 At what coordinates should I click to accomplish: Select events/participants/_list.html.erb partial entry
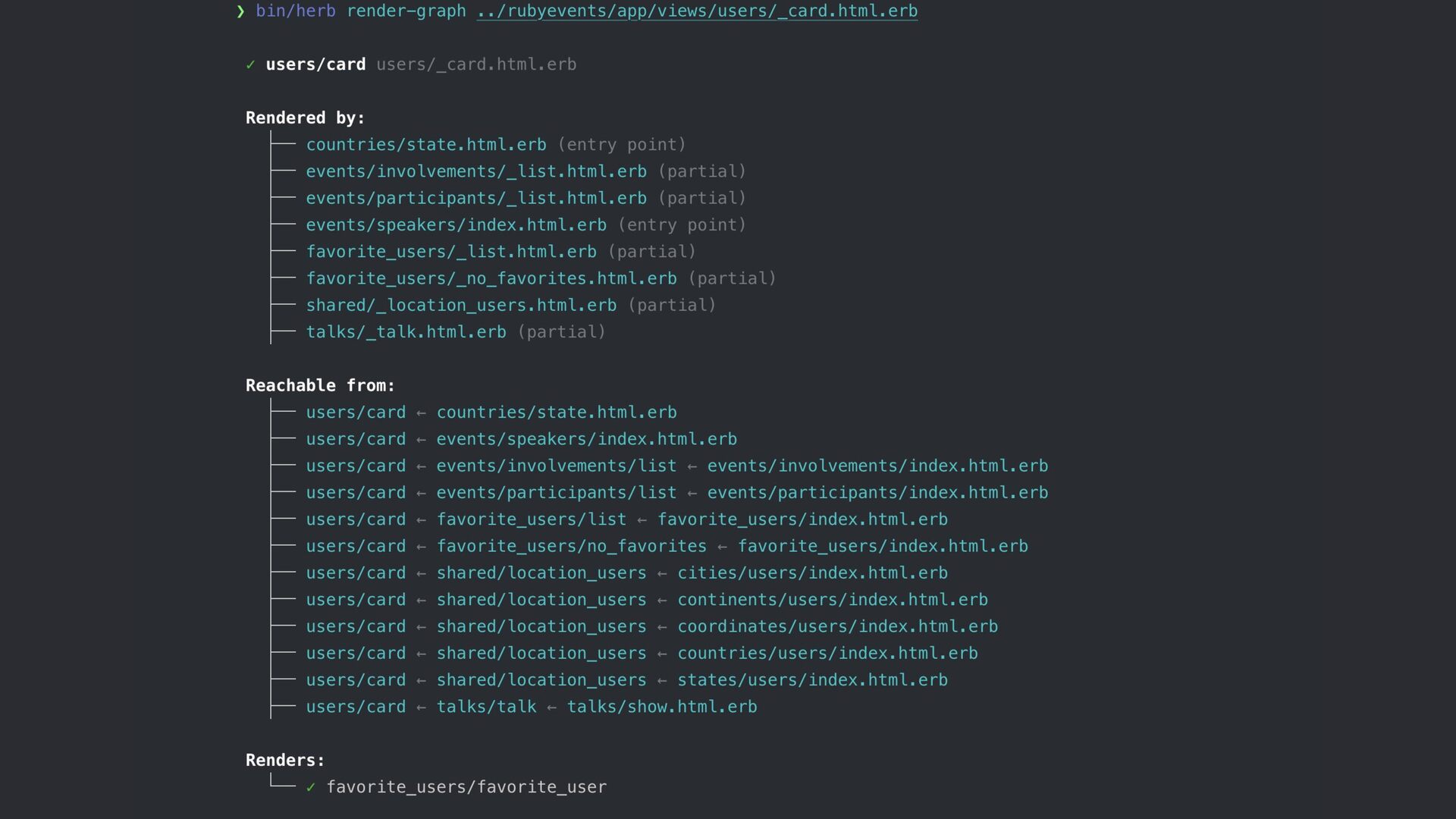475,198
